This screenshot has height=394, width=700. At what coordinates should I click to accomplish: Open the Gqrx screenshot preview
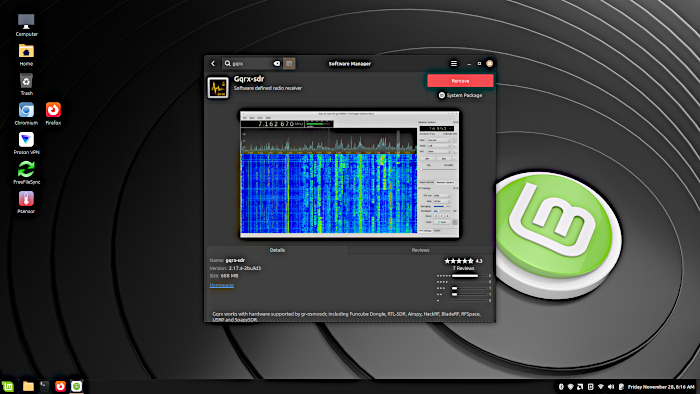point(350,174)
